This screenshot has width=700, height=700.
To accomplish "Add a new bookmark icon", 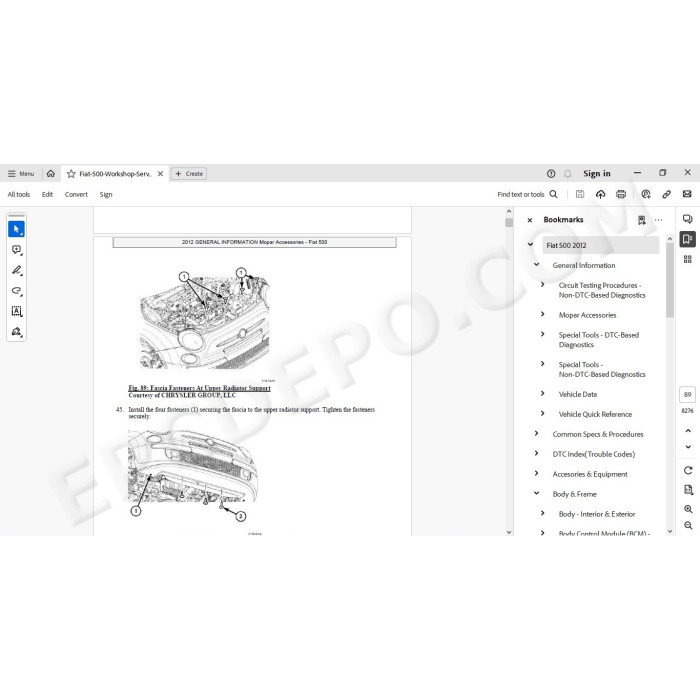I will [x=642, y=220].
